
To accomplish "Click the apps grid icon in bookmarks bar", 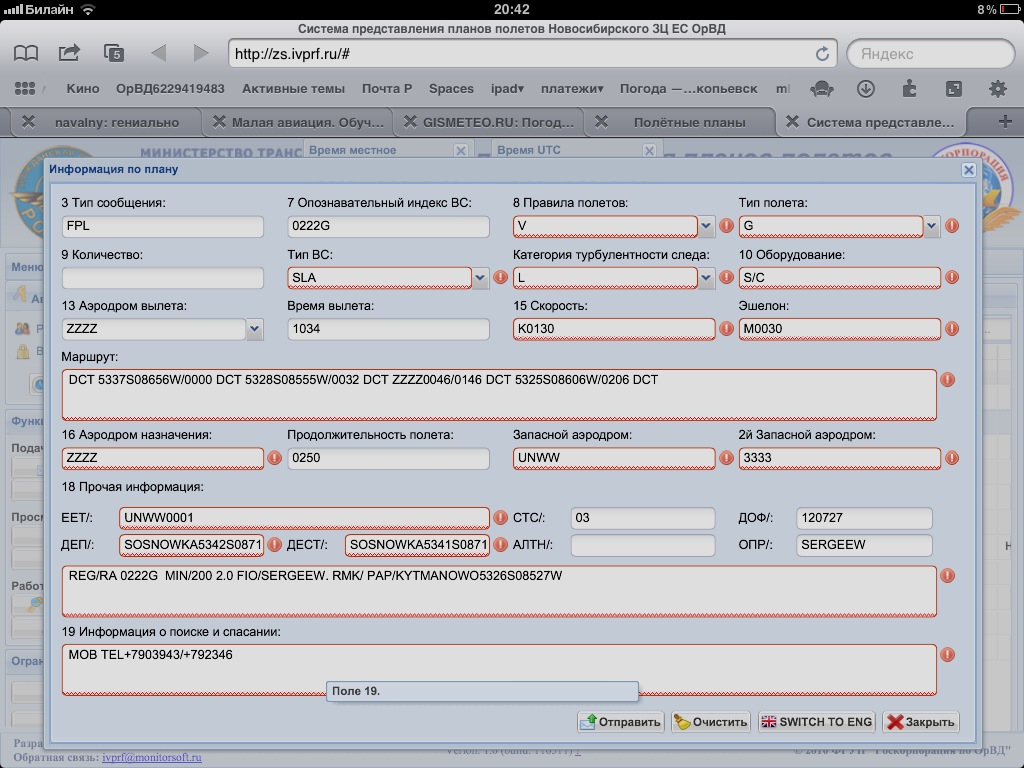I will click(25, 88).
